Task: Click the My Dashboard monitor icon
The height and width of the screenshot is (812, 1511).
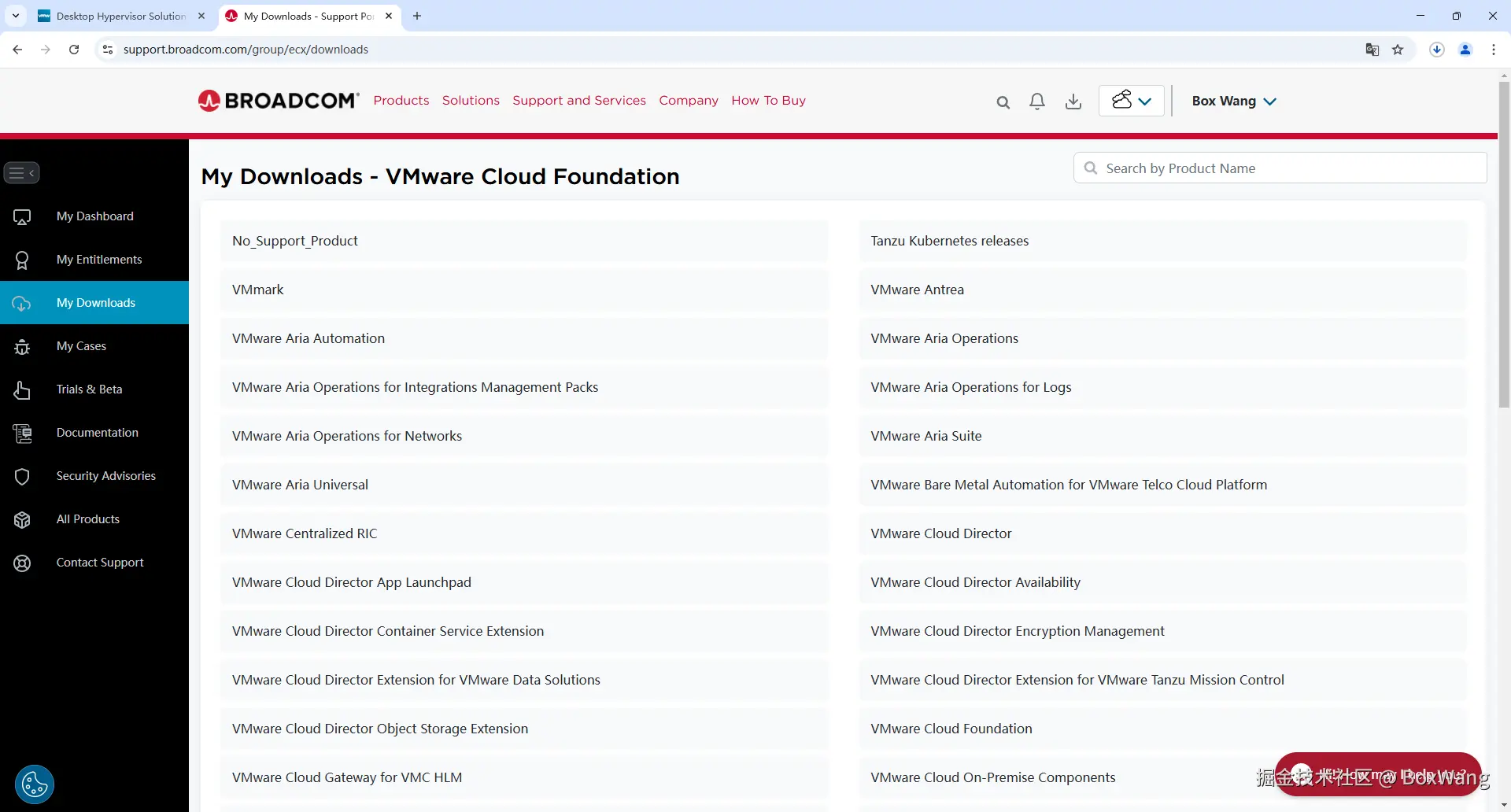Action: point(22,216)
